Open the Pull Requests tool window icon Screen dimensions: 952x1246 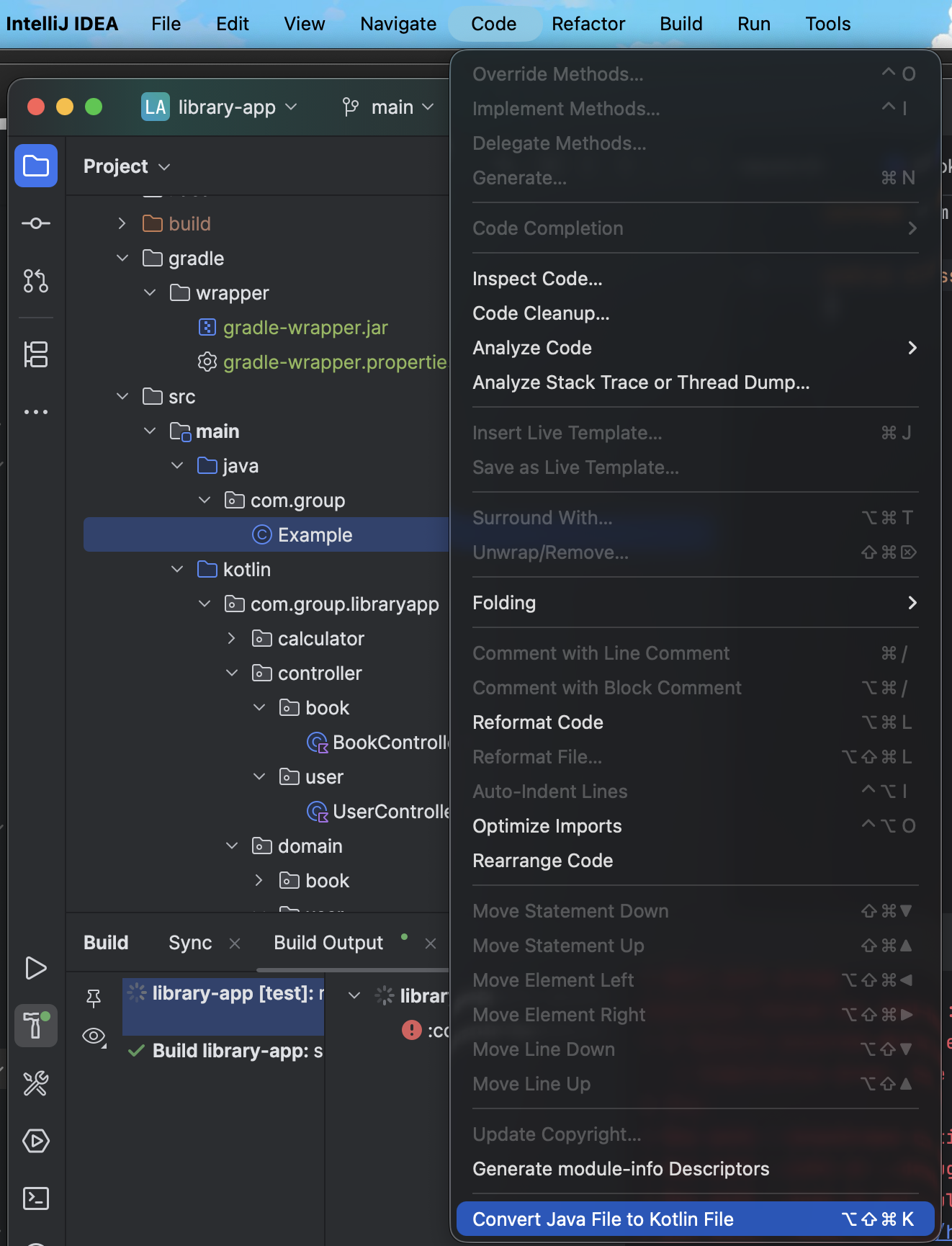coord(36,281)
